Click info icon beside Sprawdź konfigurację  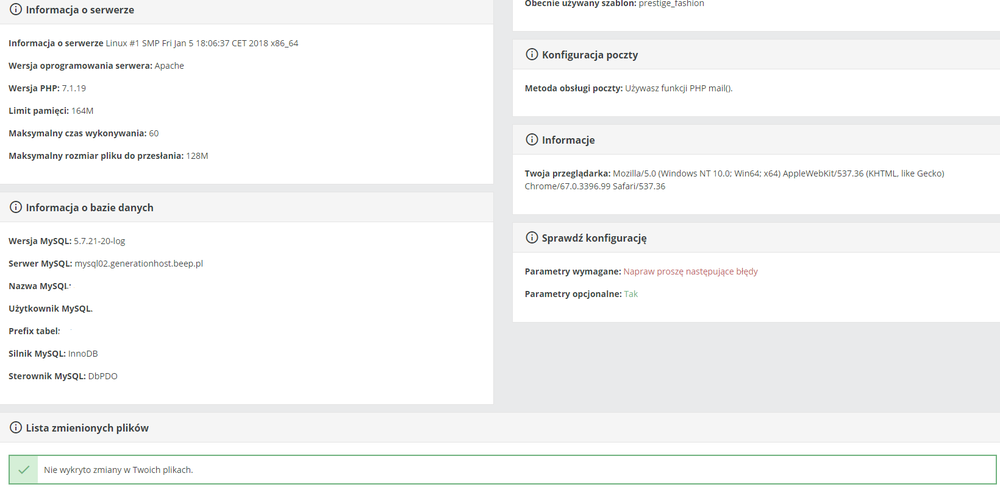(x=531, y=237)
